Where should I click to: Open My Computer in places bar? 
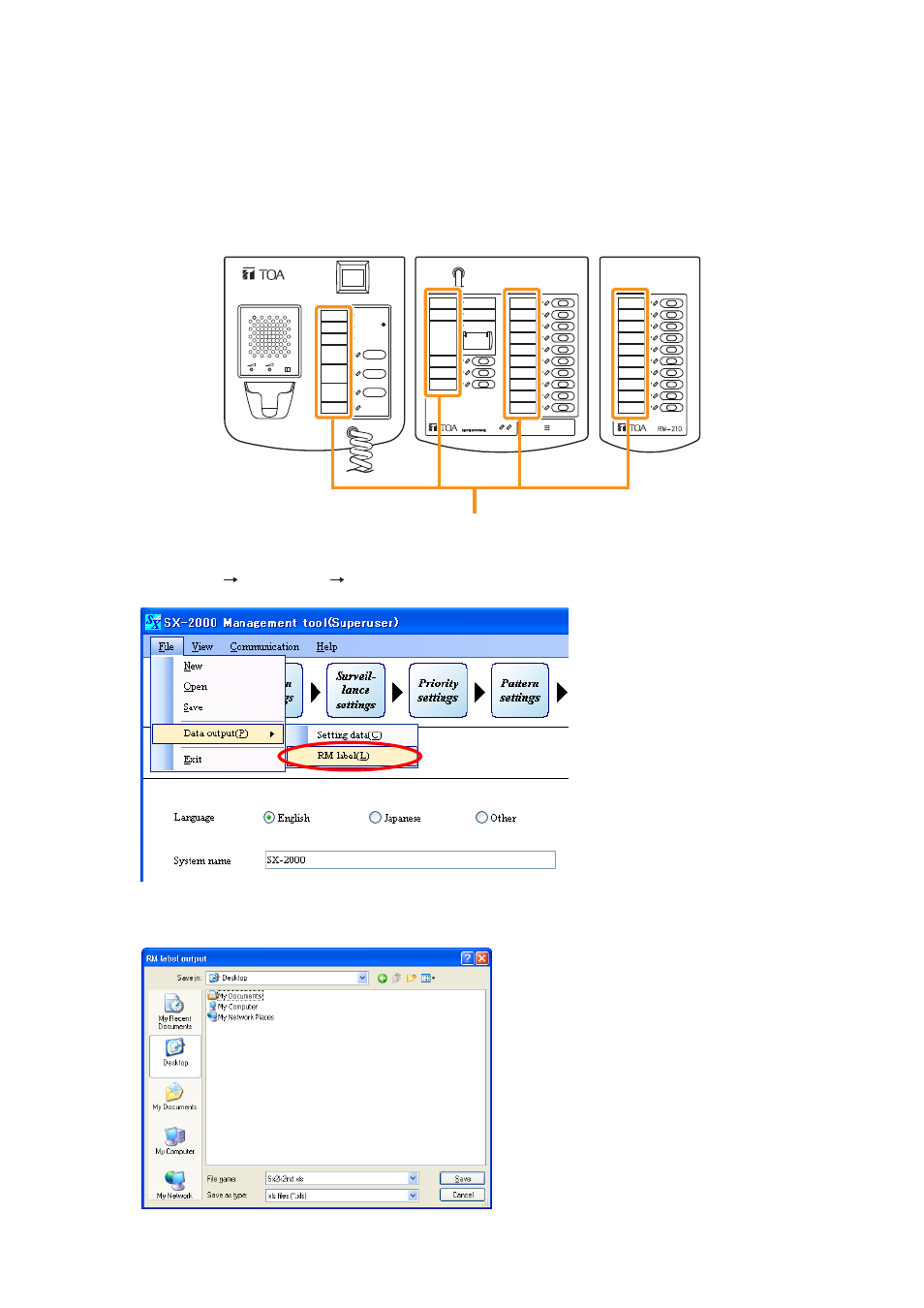[x=175, y=1141]
